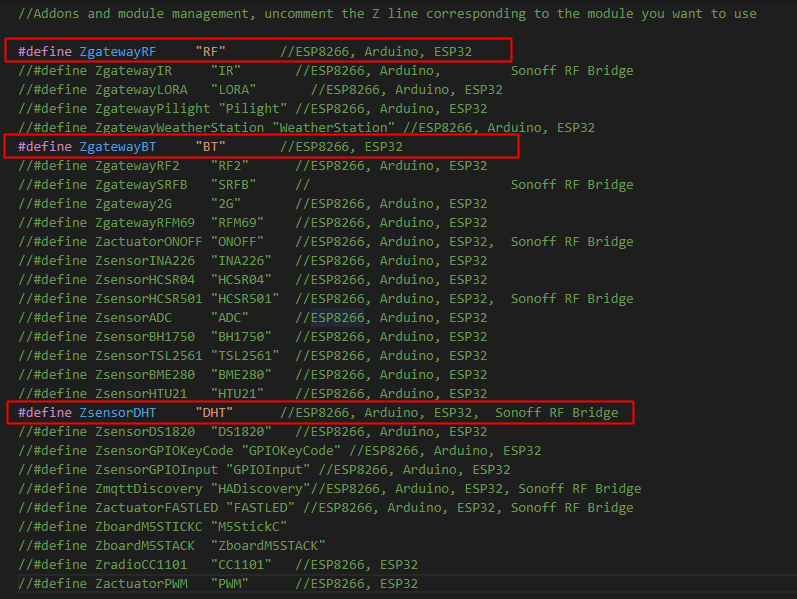Click the "CC1101" string
This screenshot has height=599, width=797.
241,564
